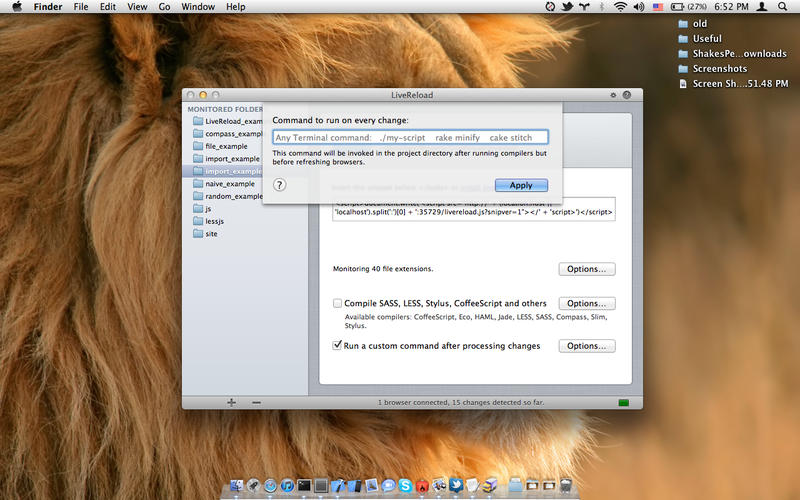
Task: Open the File menu
Action: pyautogui.click(x=81, y=7)
